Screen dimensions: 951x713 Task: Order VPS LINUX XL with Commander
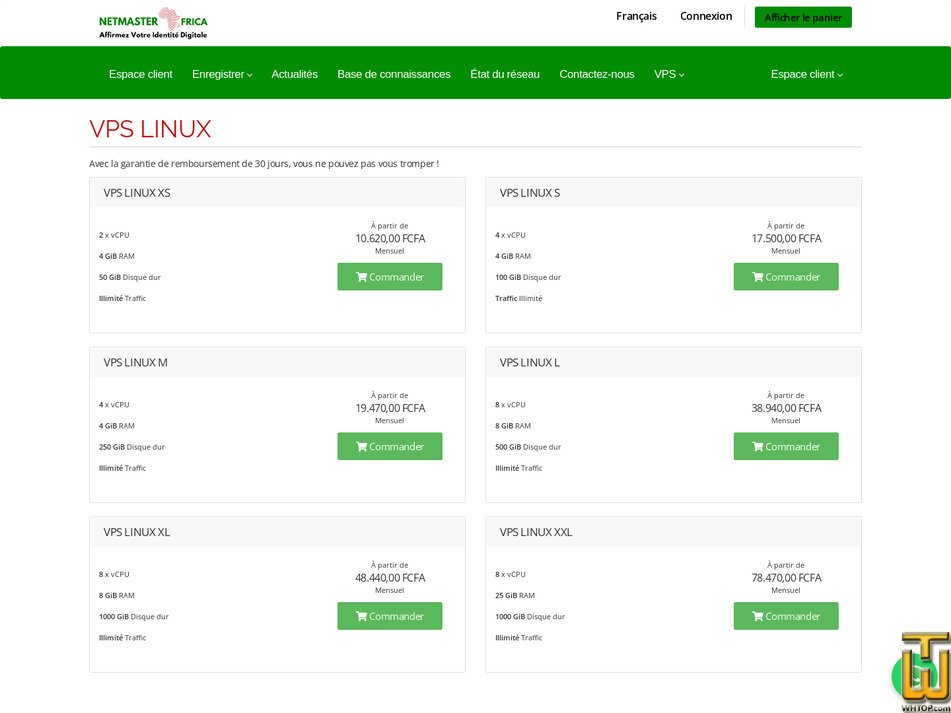tap(390, 617)
